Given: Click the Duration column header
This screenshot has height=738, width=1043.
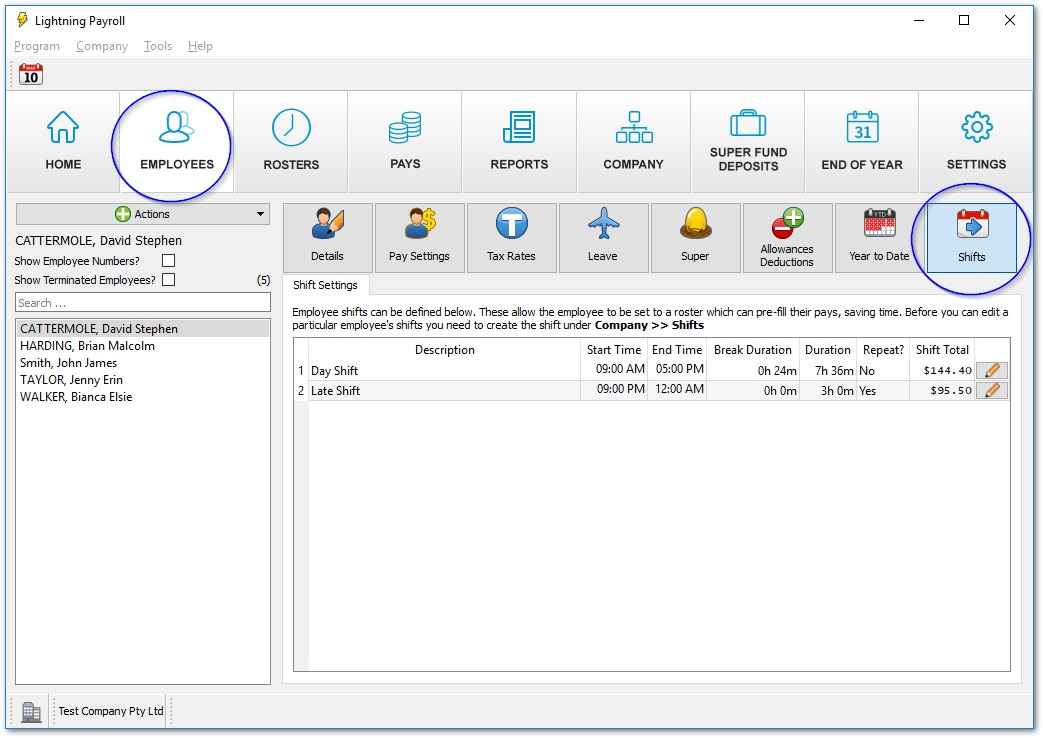Looking at the screenshot, I should (827, 350).
